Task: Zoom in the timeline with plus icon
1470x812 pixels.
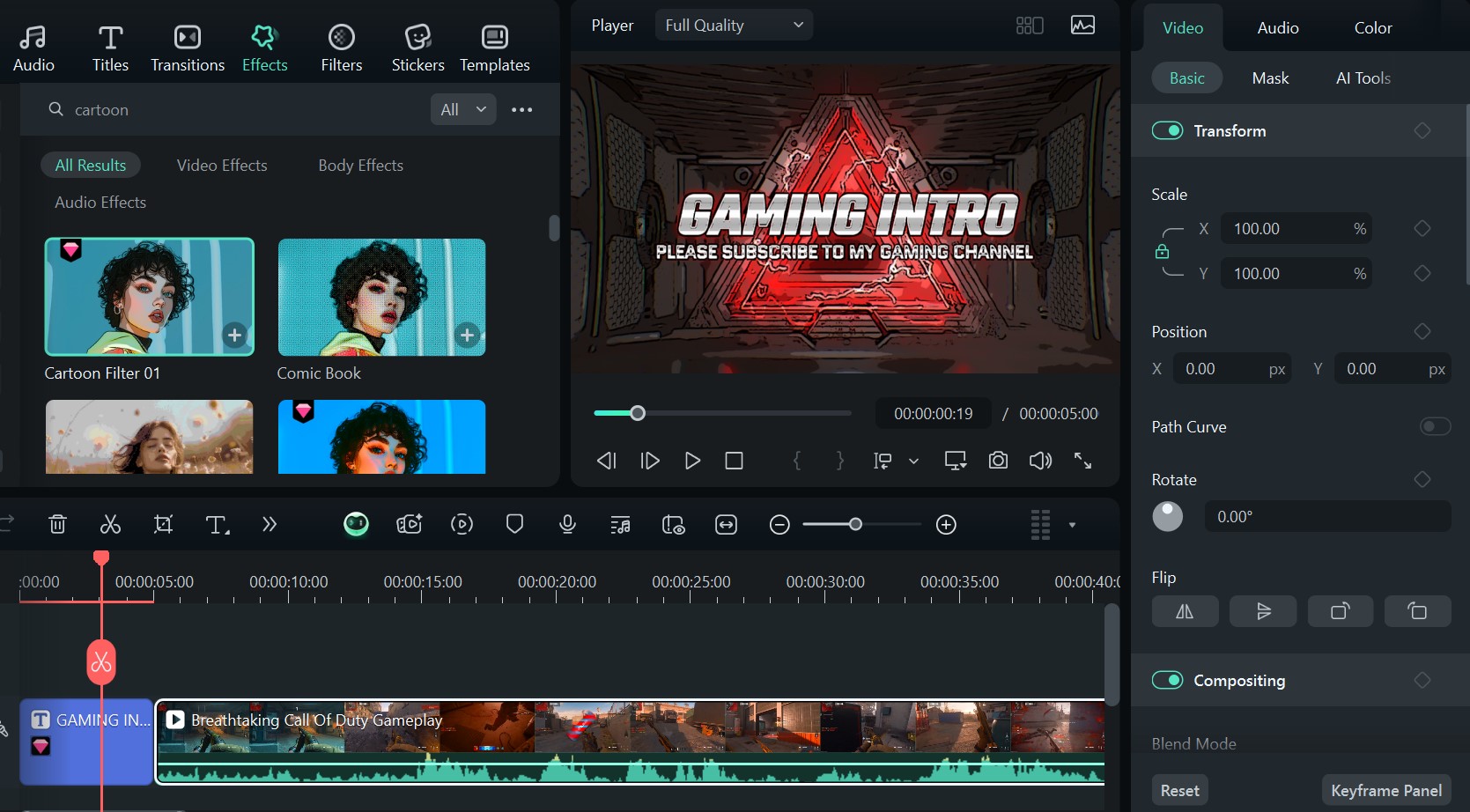Action: point(946,525)
